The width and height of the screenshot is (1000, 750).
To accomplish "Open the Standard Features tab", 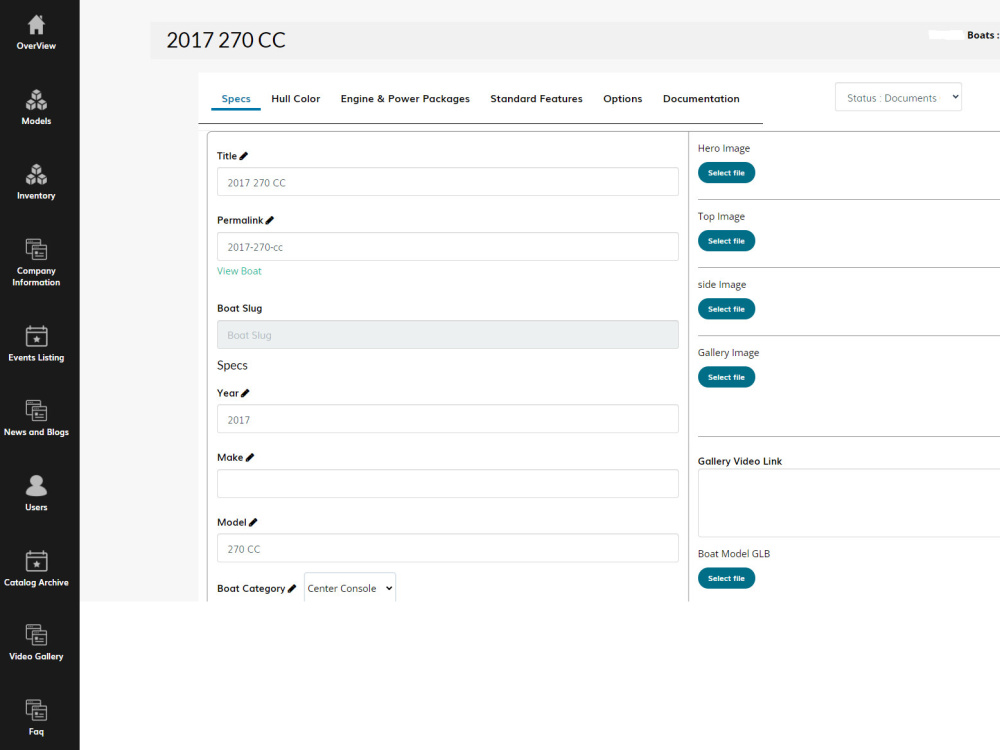I will [536, 99].
